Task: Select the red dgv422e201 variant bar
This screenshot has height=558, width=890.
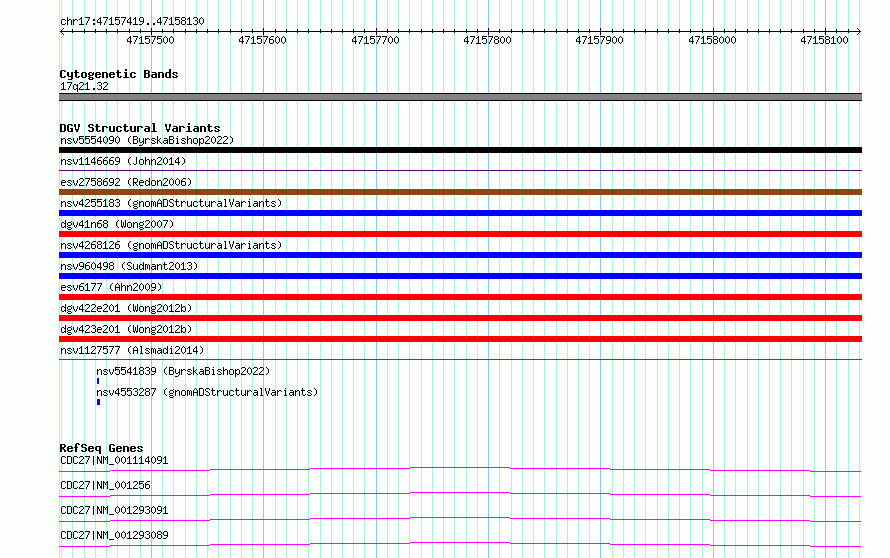Action: [x=460, y=318]
